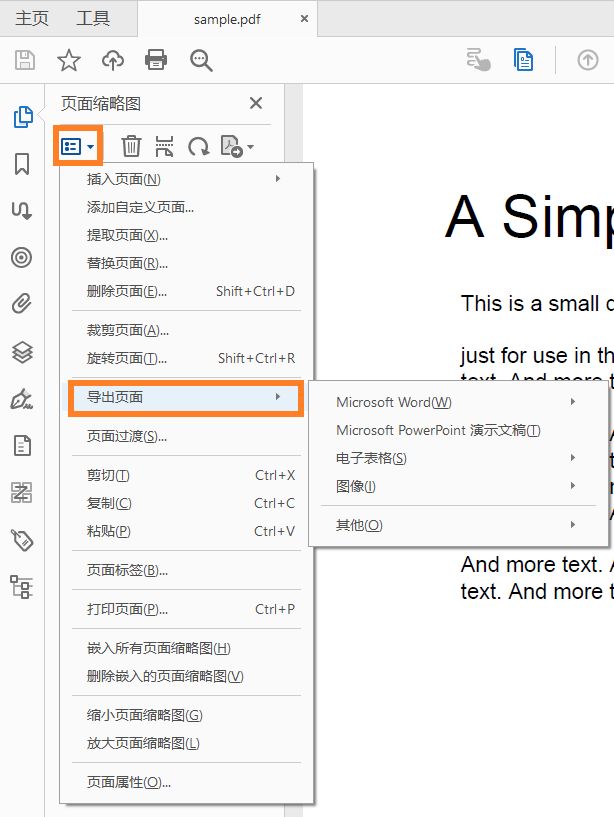Select 剪切(T) from the menu

(186, 475)
